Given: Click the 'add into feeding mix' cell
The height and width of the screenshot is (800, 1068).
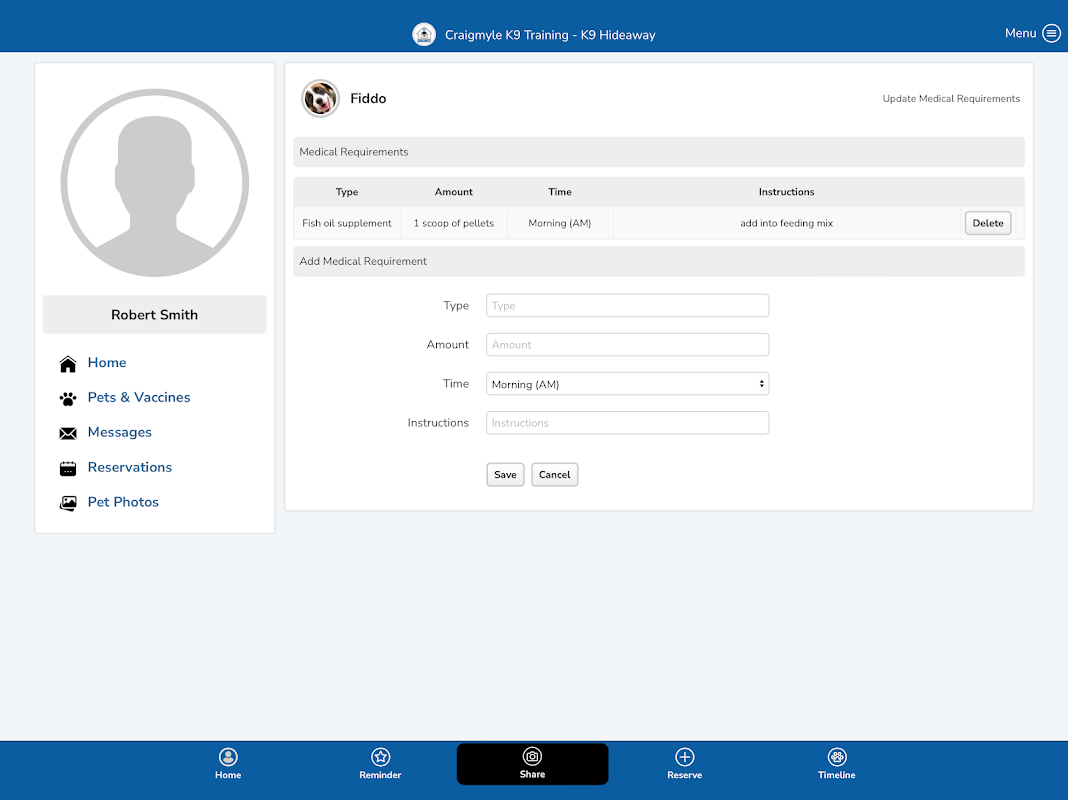Looking at the screenshot, I should click(x=787, y=223).
